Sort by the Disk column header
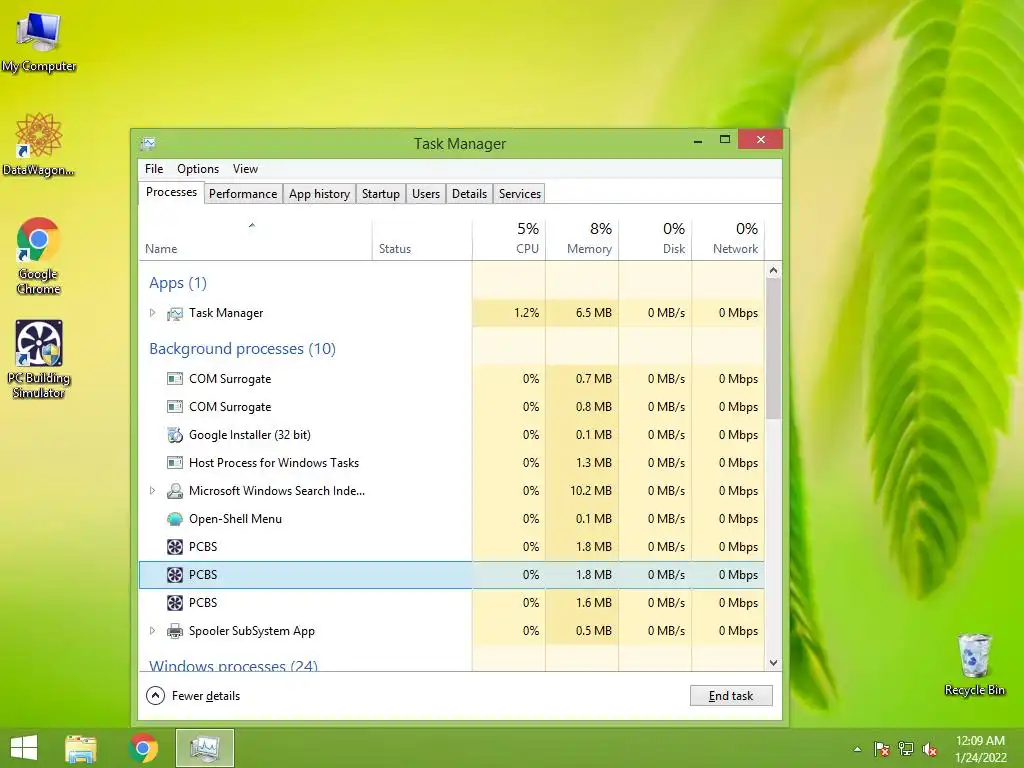The height and width of the screenshot is (768, 1024). pyautogui.click(x=655, y=239)
